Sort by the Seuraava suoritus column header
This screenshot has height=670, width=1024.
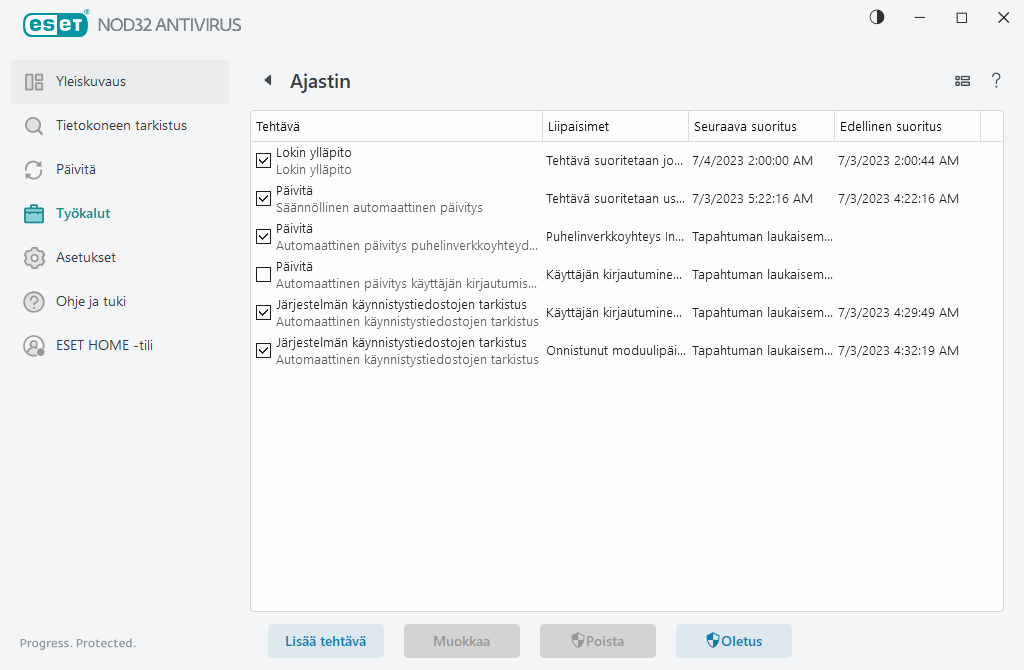[x=760, y=127]
